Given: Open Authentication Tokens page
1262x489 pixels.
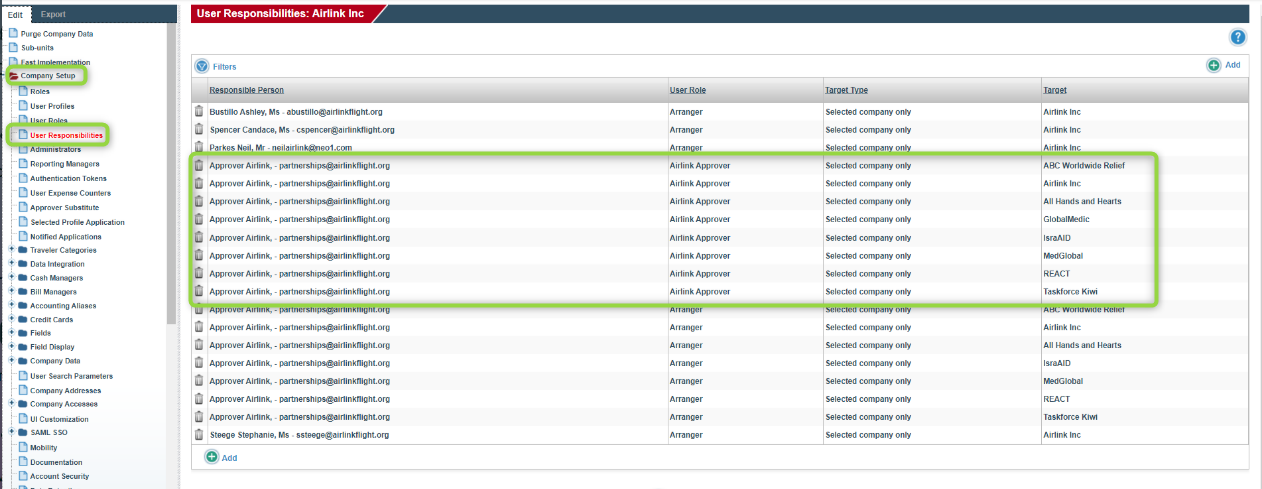Looking at the screenshot, I should 68,178.
